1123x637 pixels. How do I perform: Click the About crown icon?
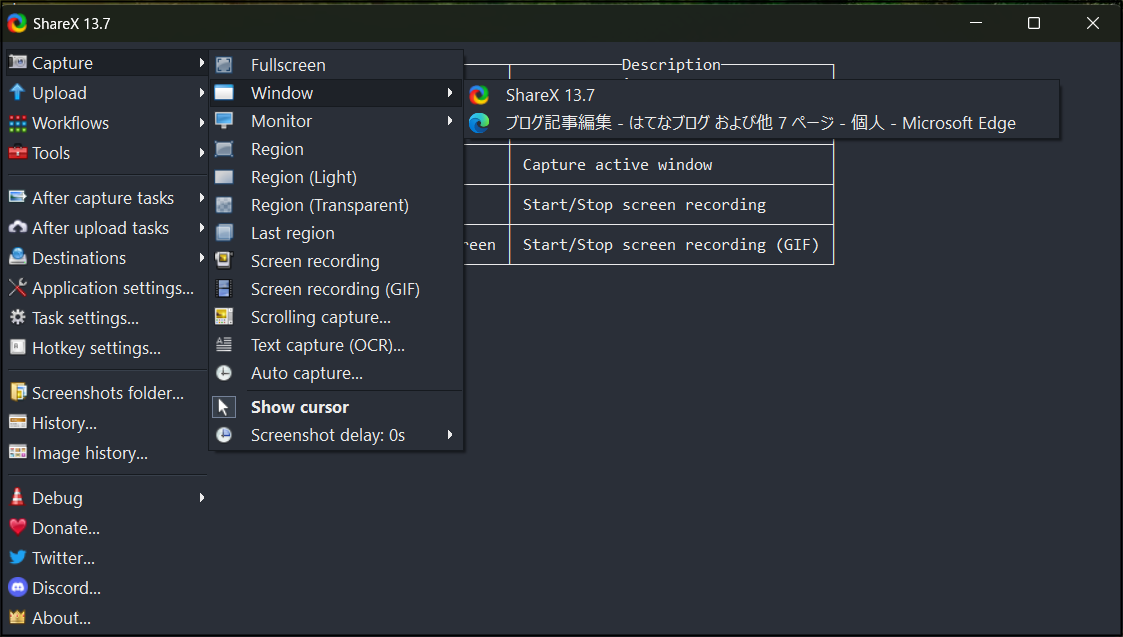click(18, 617)
